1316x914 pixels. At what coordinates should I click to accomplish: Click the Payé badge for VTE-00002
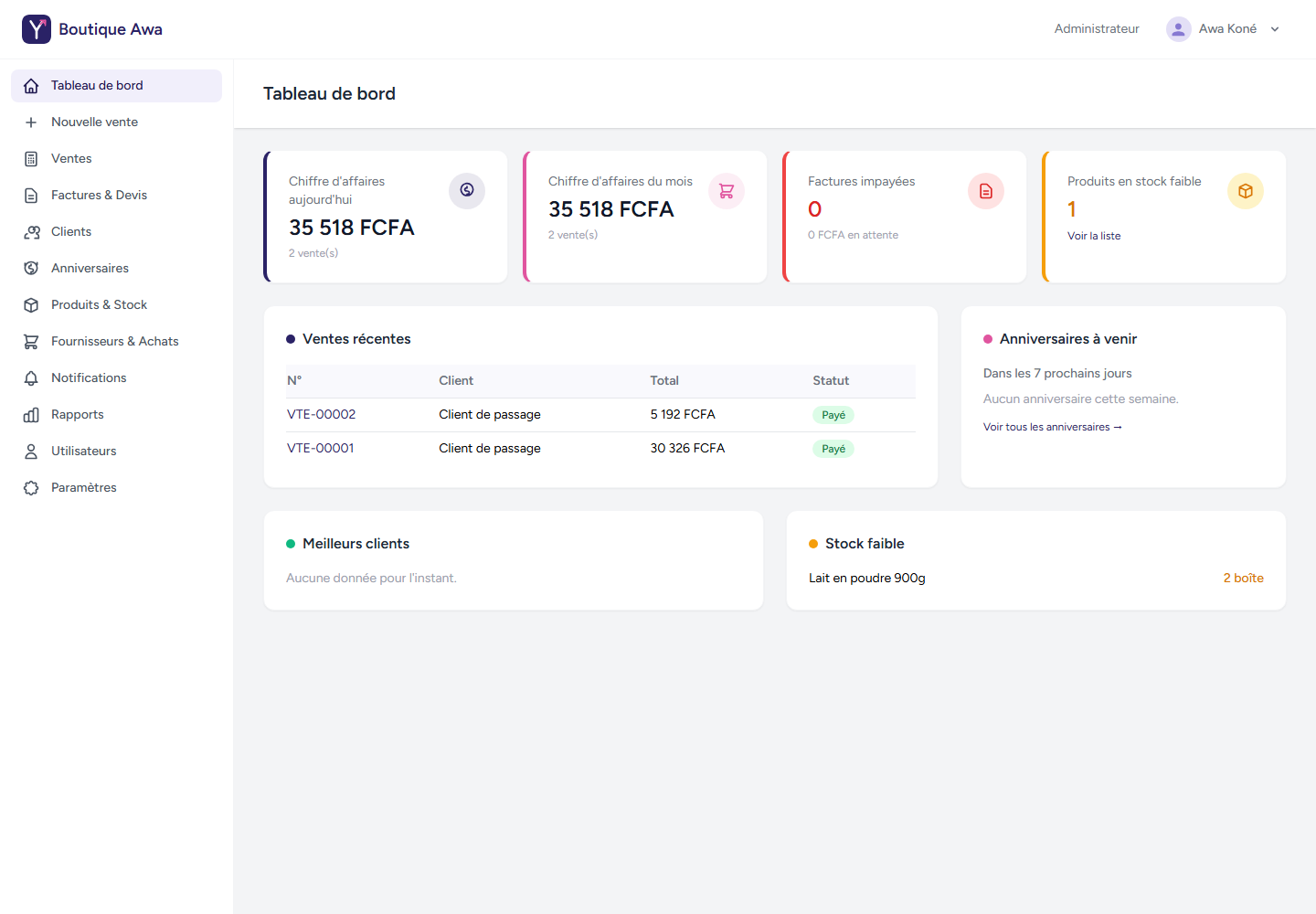click(833, 415)
